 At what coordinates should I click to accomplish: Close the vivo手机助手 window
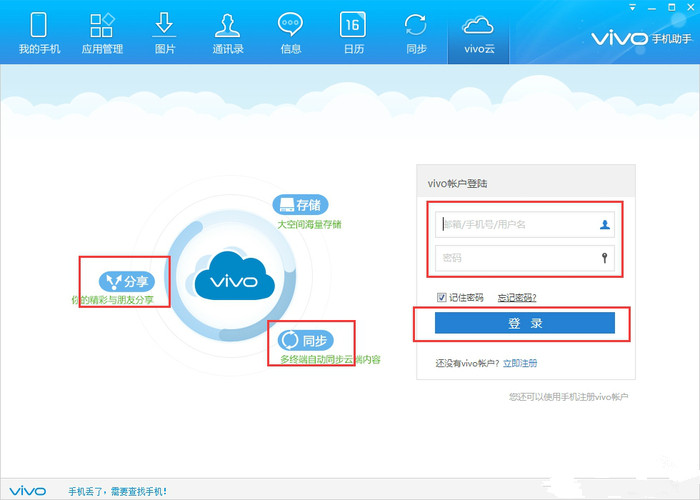(x=691, y=8)
